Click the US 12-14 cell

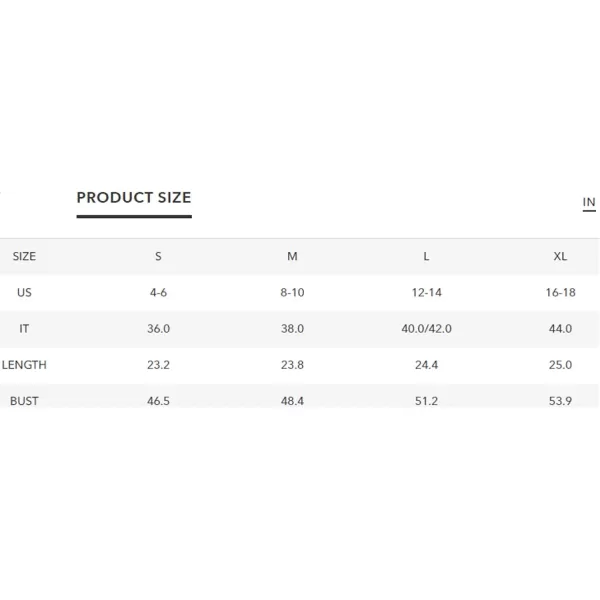427,292
